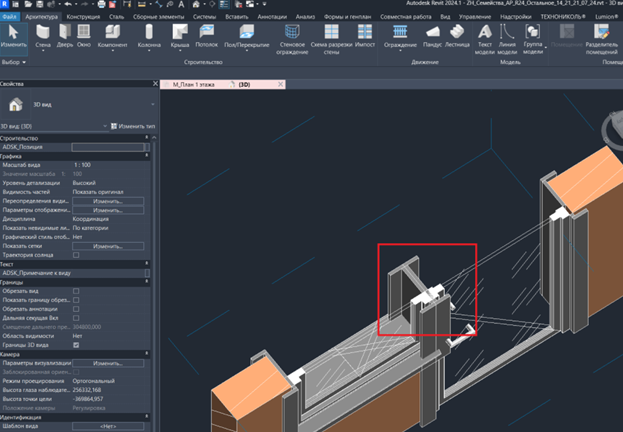Check Показать границу обрезки option
Viewport: 623px width, 432px height.
(76, 300)
